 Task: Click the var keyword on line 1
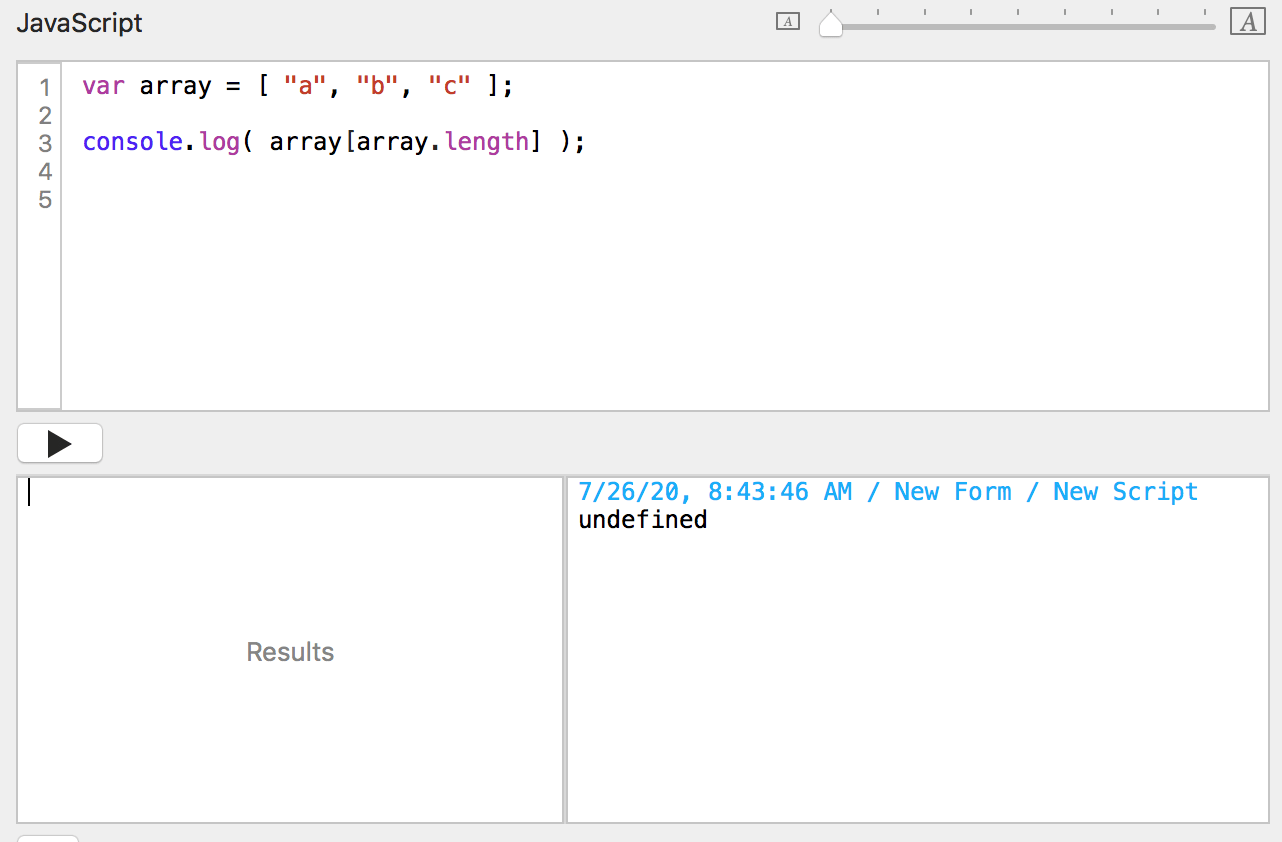(103, 86)
